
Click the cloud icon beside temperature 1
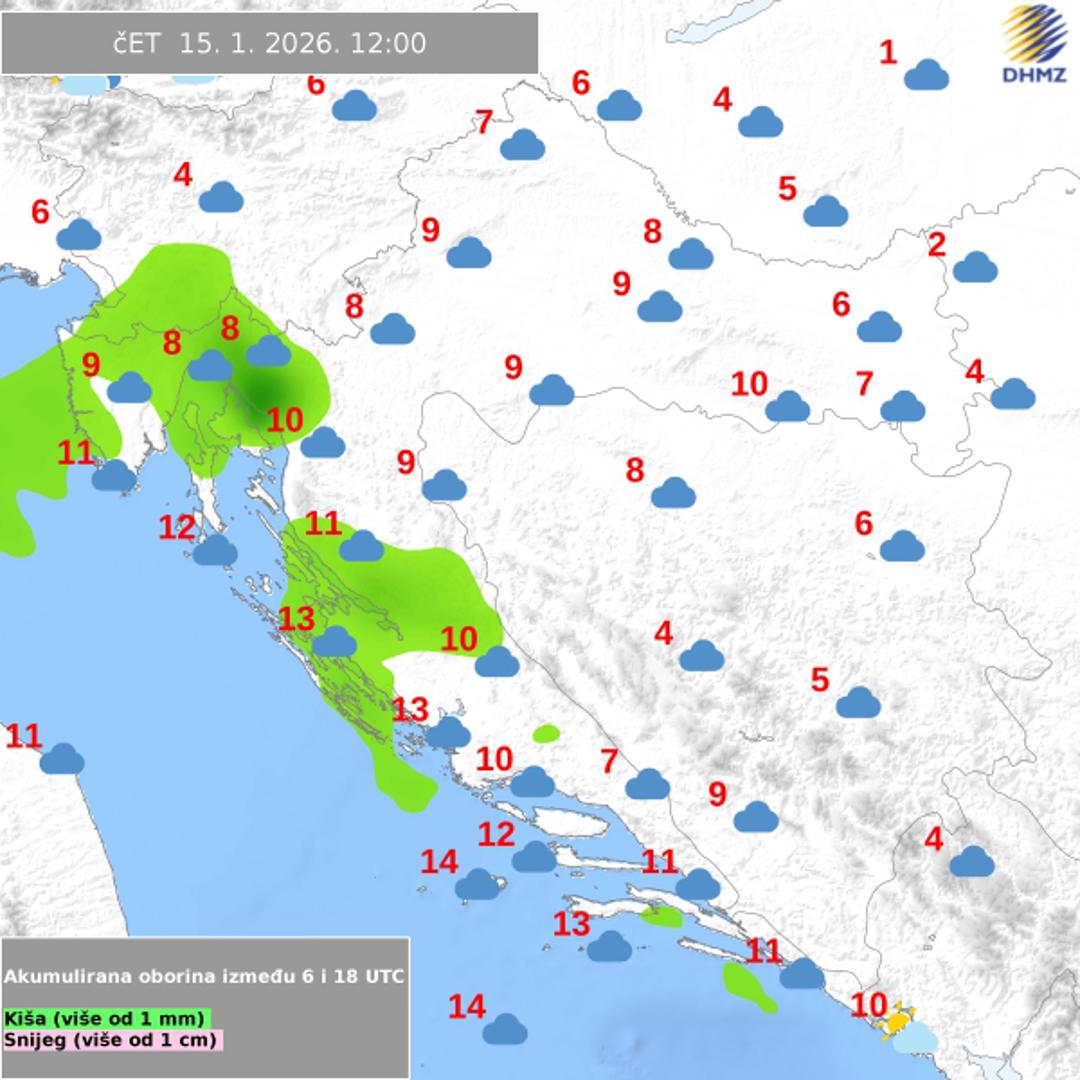926,75
